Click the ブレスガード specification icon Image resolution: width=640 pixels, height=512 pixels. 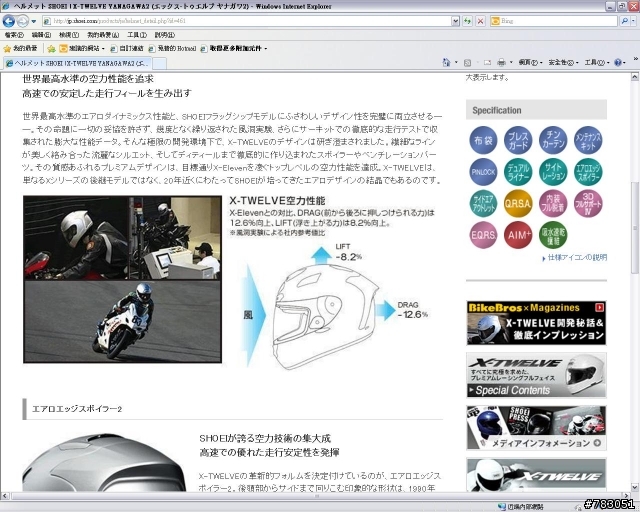[x=518, y=140]
